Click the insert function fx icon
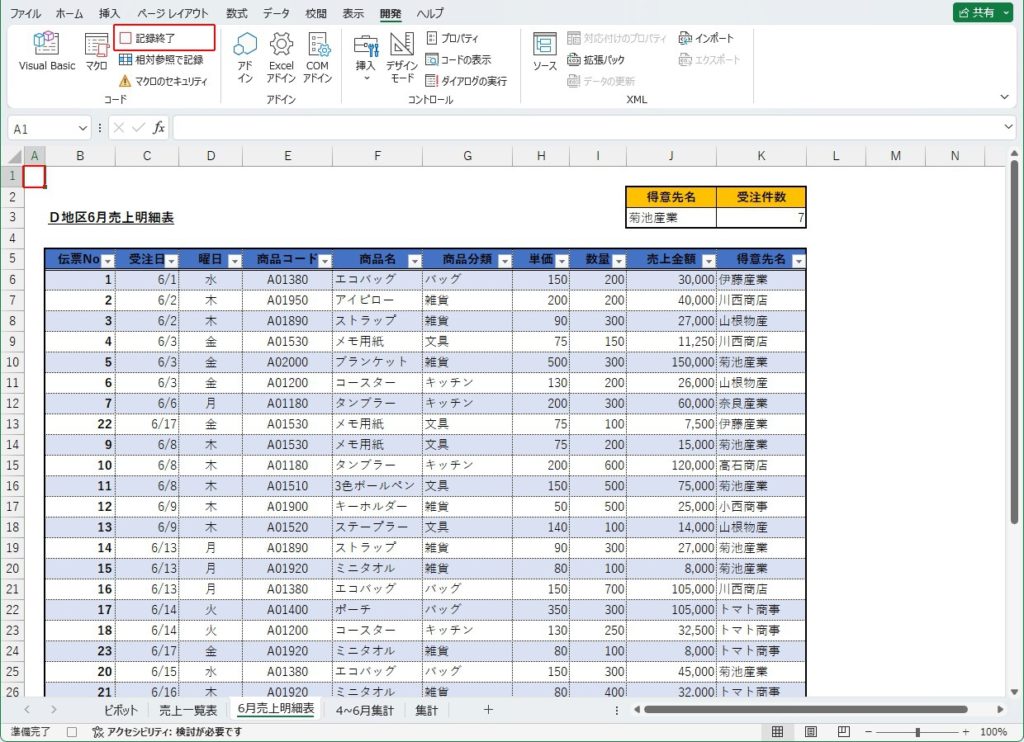Screen dimensions: 1024x742 pos(158,128)
